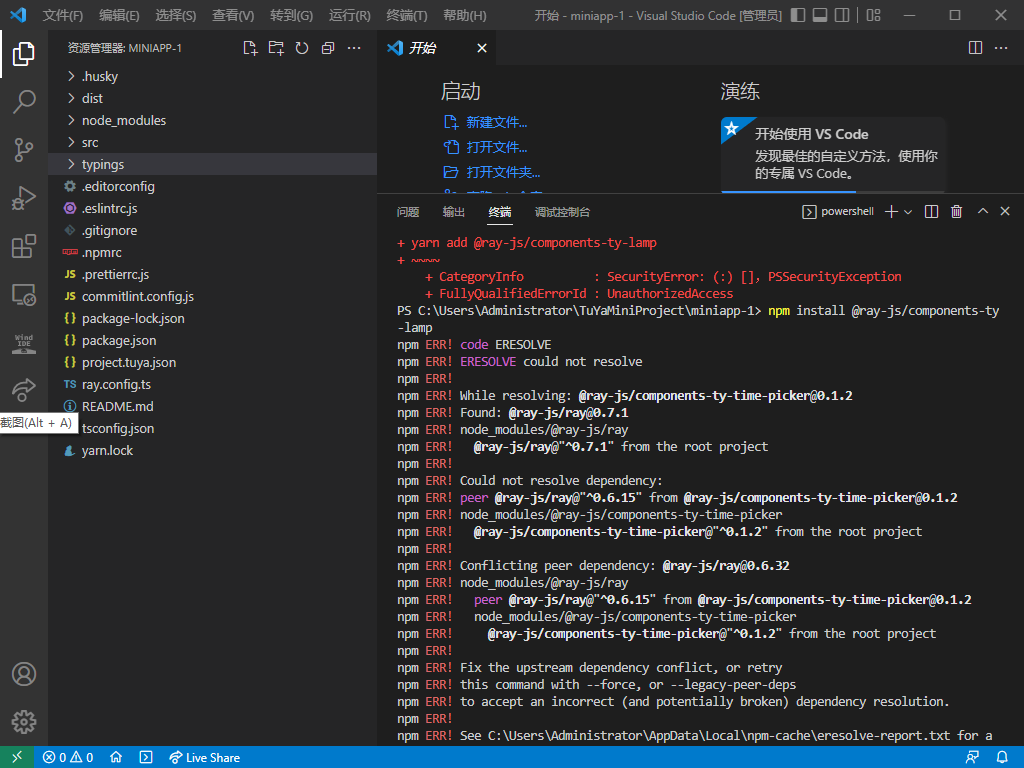This screenshot has height=768, width=1024.
Task: Open the Explorer view in activity bar
Action: click(24, 54)
